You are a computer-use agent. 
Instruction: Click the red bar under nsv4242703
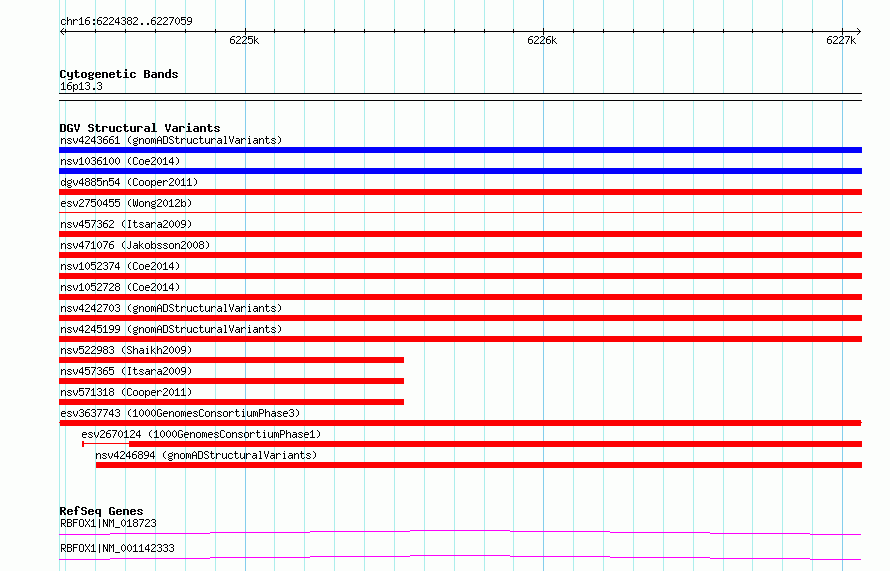(460, 318)
